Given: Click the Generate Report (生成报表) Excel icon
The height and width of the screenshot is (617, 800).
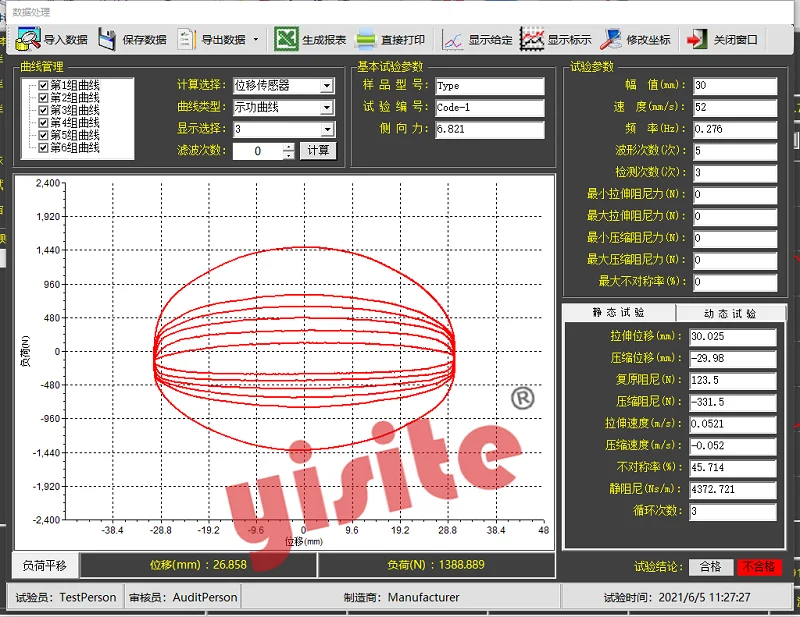Looking at the screenshot, I should 286,39.
